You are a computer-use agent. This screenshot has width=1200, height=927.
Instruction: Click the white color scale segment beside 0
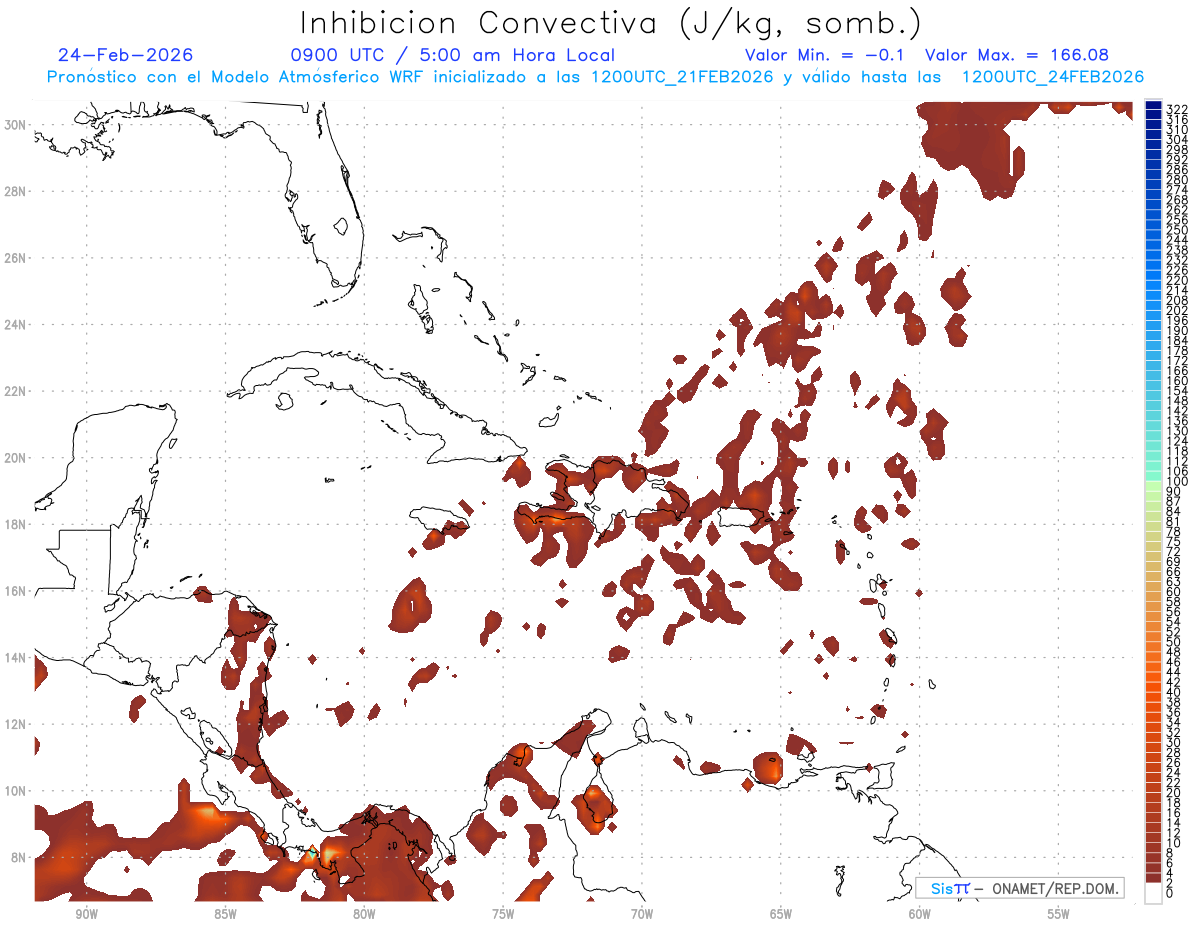1153,894
